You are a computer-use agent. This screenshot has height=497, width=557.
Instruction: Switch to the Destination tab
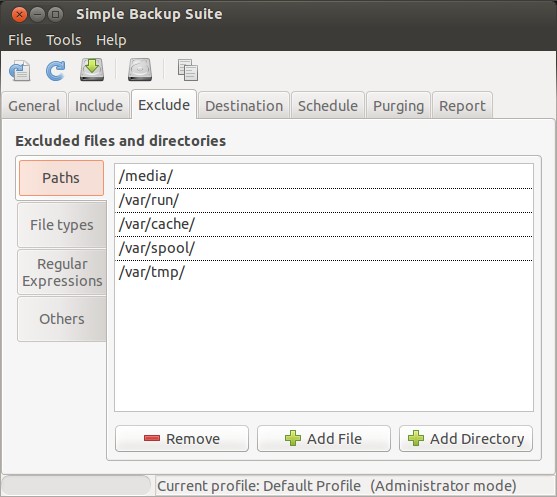[244, 106]
